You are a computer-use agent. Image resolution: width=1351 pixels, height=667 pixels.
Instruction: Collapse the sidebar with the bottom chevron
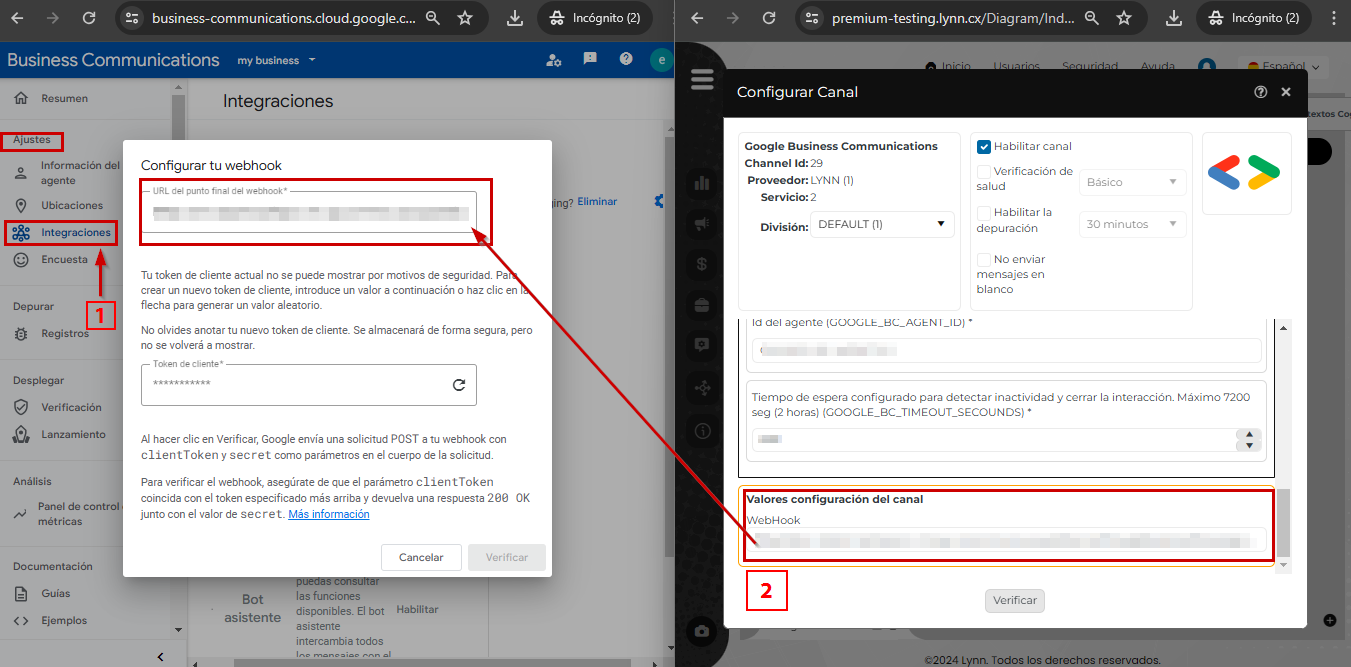[x=161, y=656]
